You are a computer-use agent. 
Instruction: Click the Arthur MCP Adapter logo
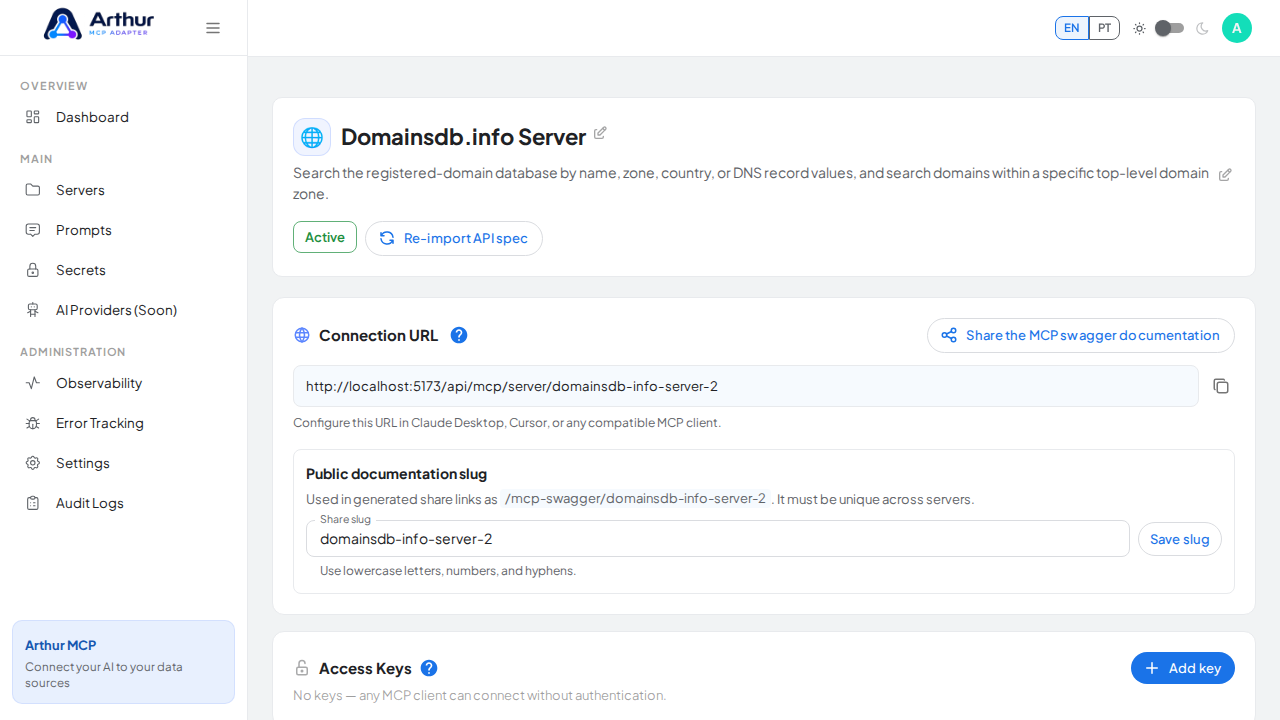(99, 24)
